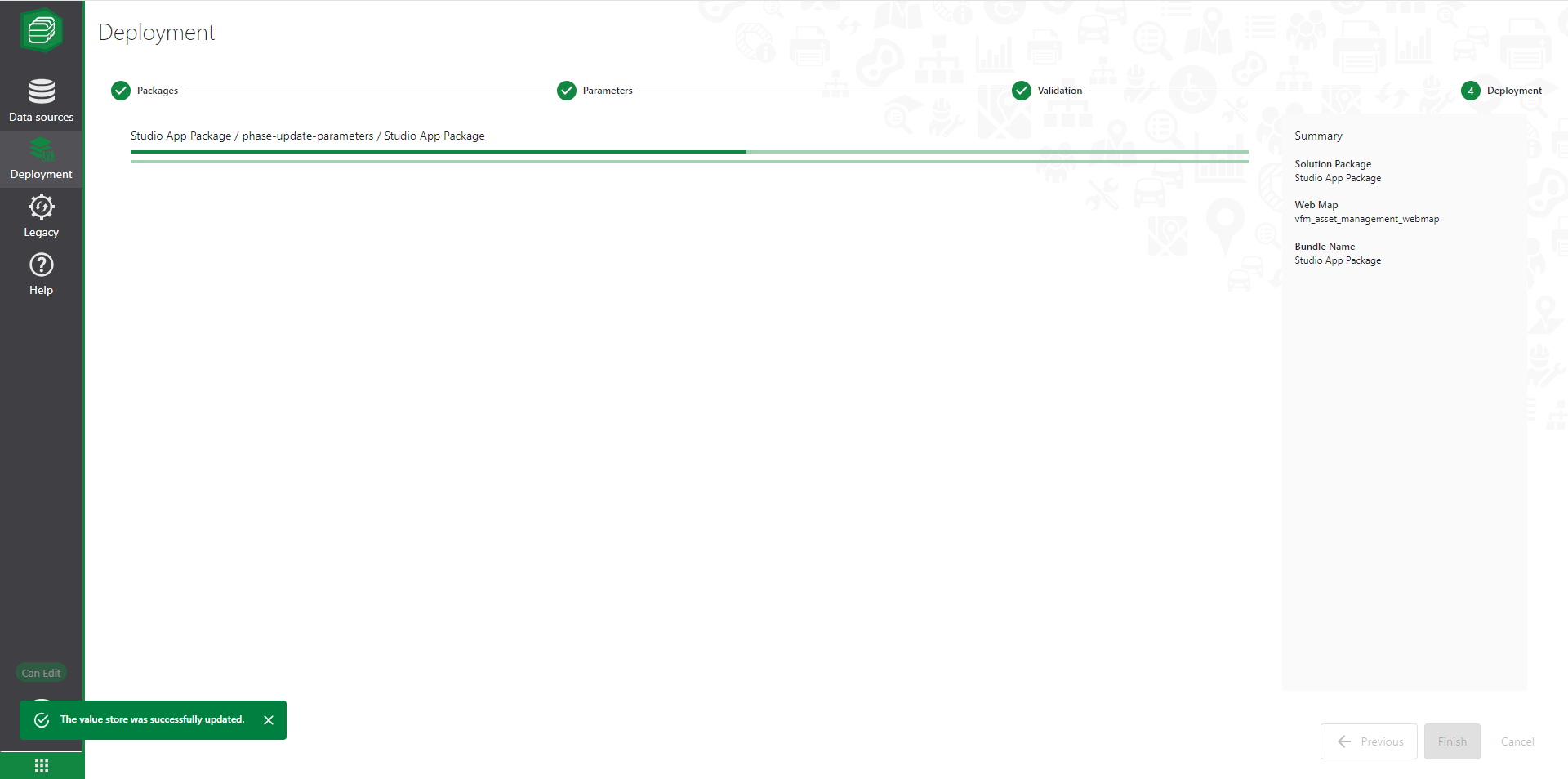Image resolution: width=1568 pixels, height=779 pixels.
Task: Click the vfm_asset_management_webmap name in Summary
Action: 1366,219
